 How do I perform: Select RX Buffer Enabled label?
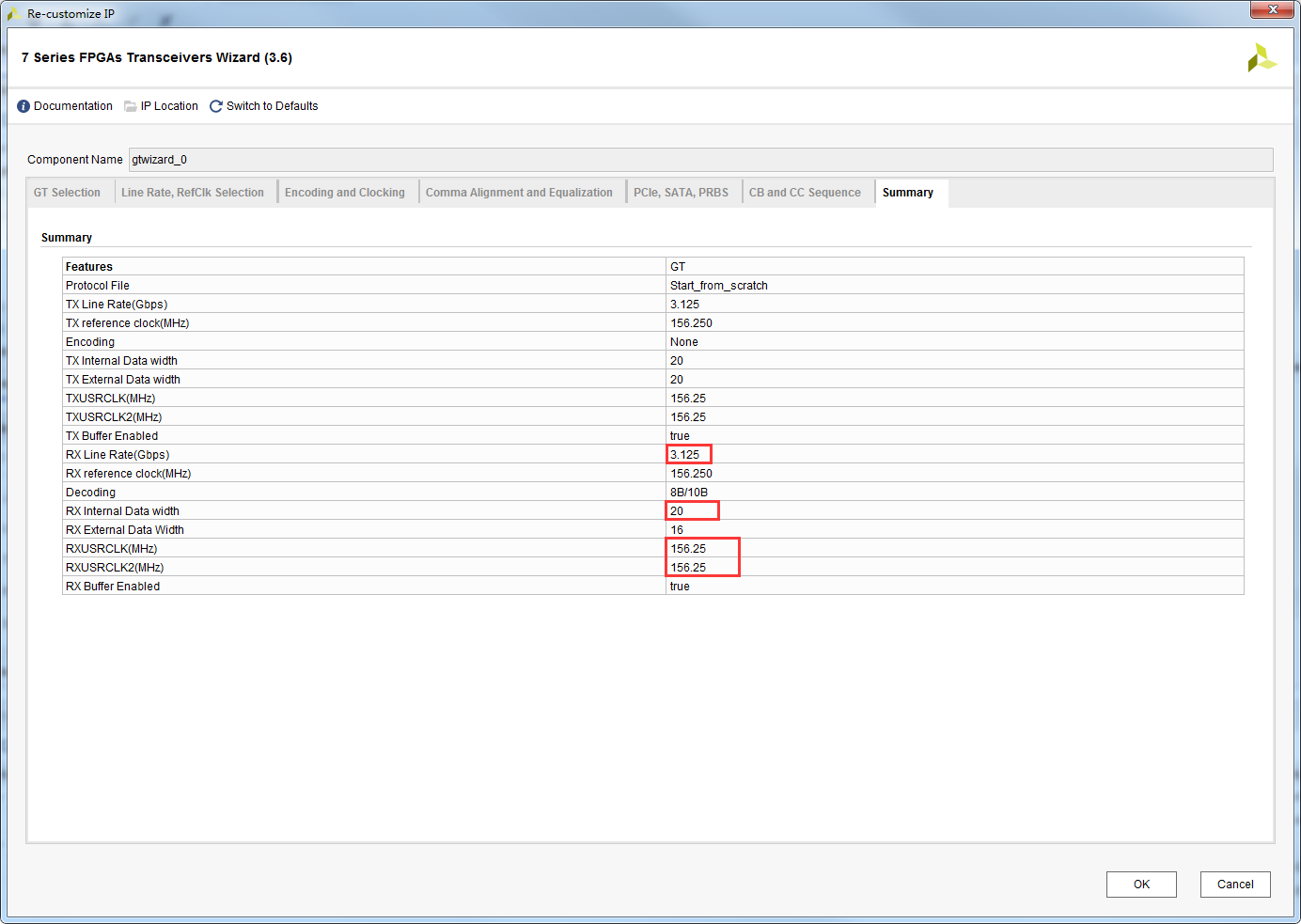[x=113, y=587]
